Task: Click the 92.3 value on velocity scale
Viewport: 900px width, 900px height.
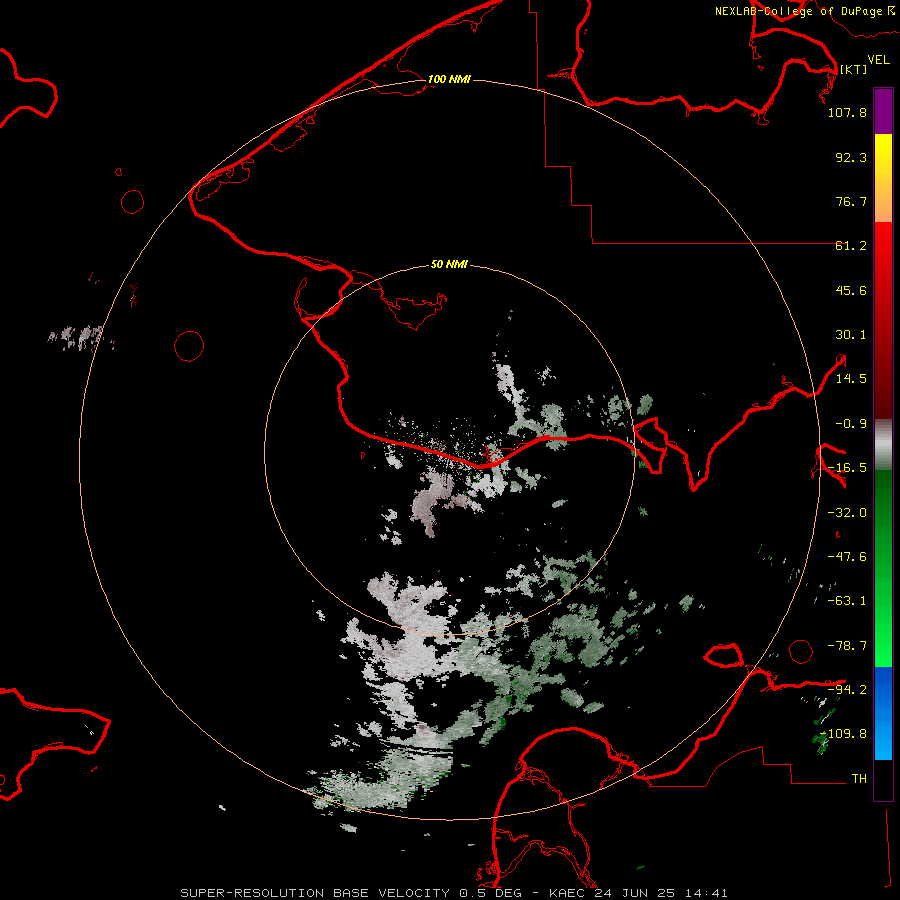Action: pos(851,157)
